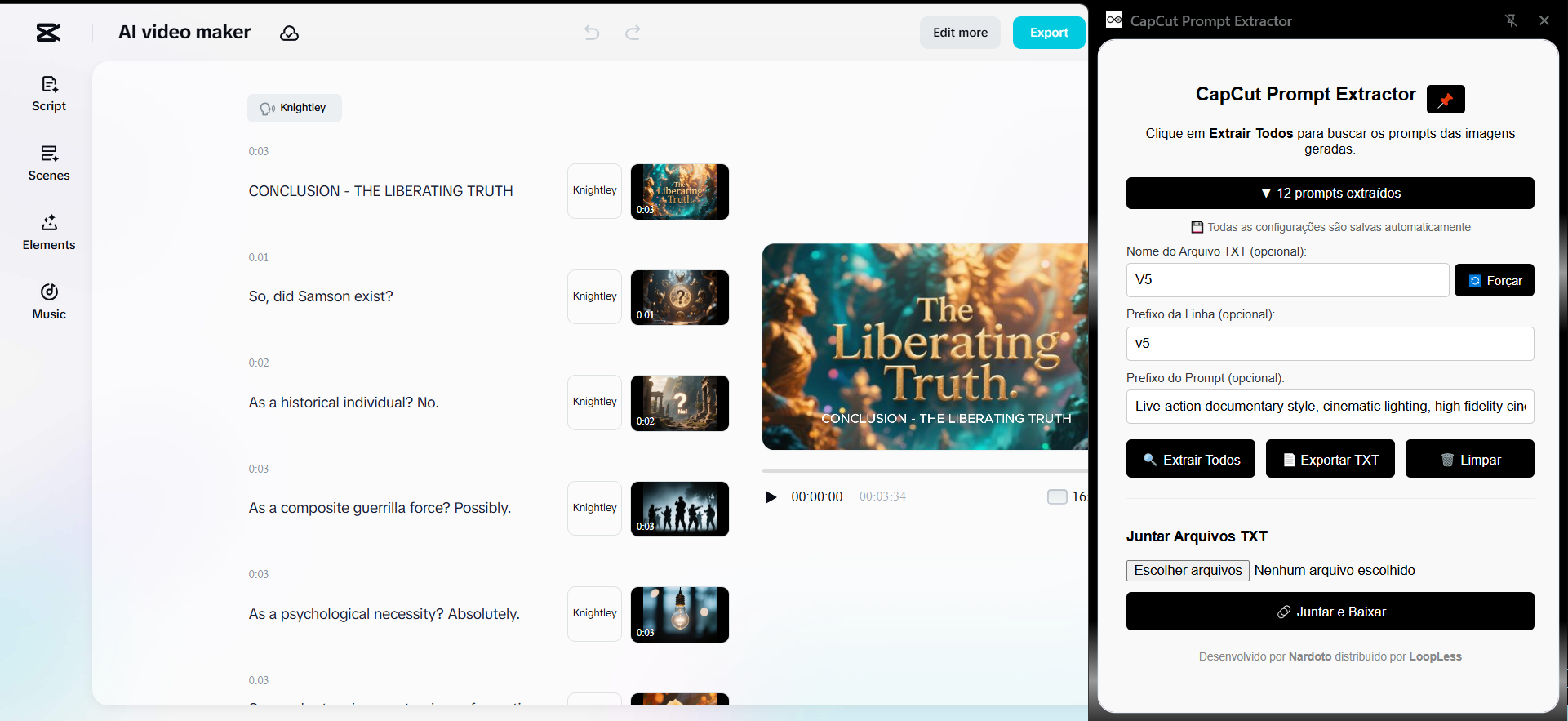Open the Music panel
1568x721 pixels.
click(x=49, y=302)
